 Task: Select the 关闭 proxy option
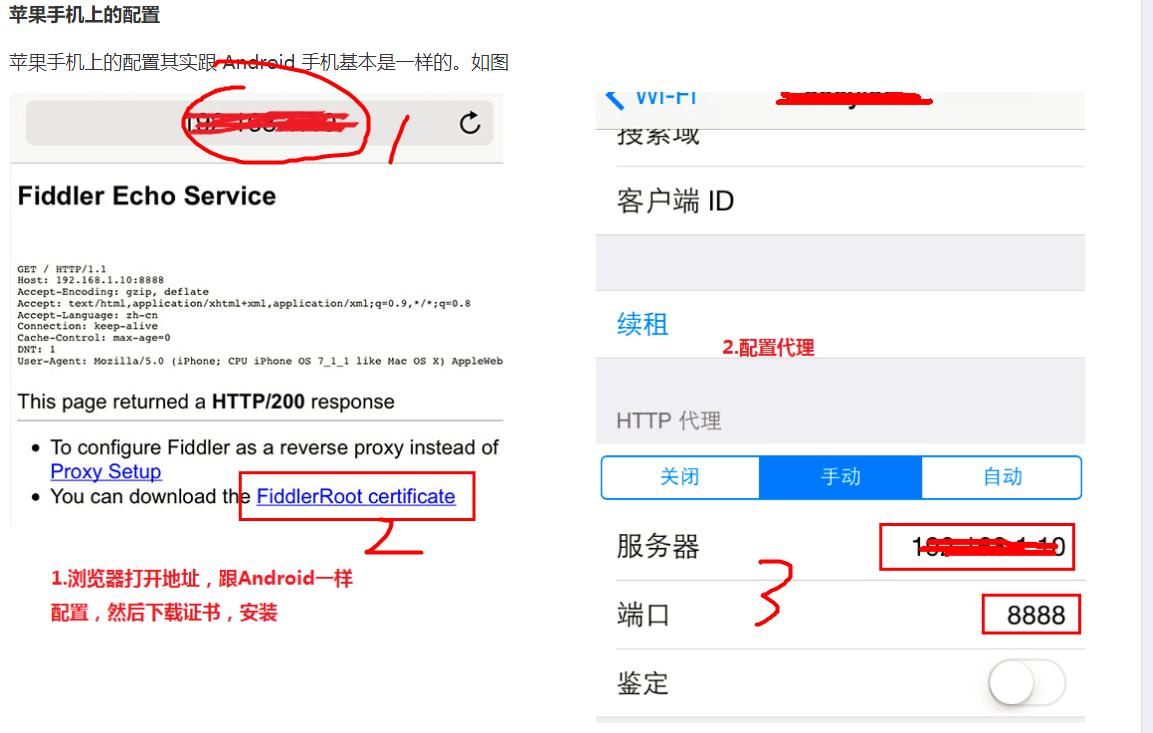tap(680, 477)
